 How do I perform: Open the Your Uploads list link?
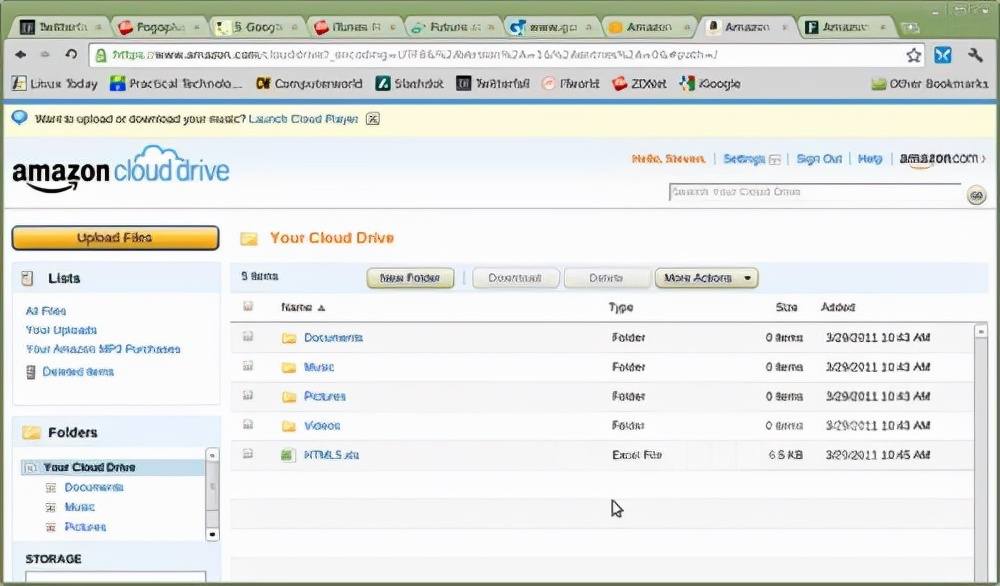pyautogui.click(x=61, y=330)
